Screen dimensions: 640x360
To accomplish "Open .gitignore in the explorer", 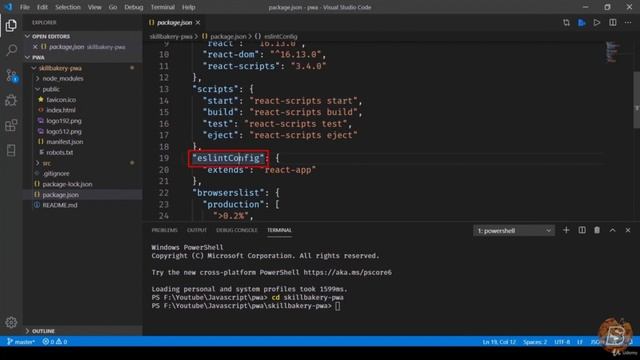I will [56, 173].
